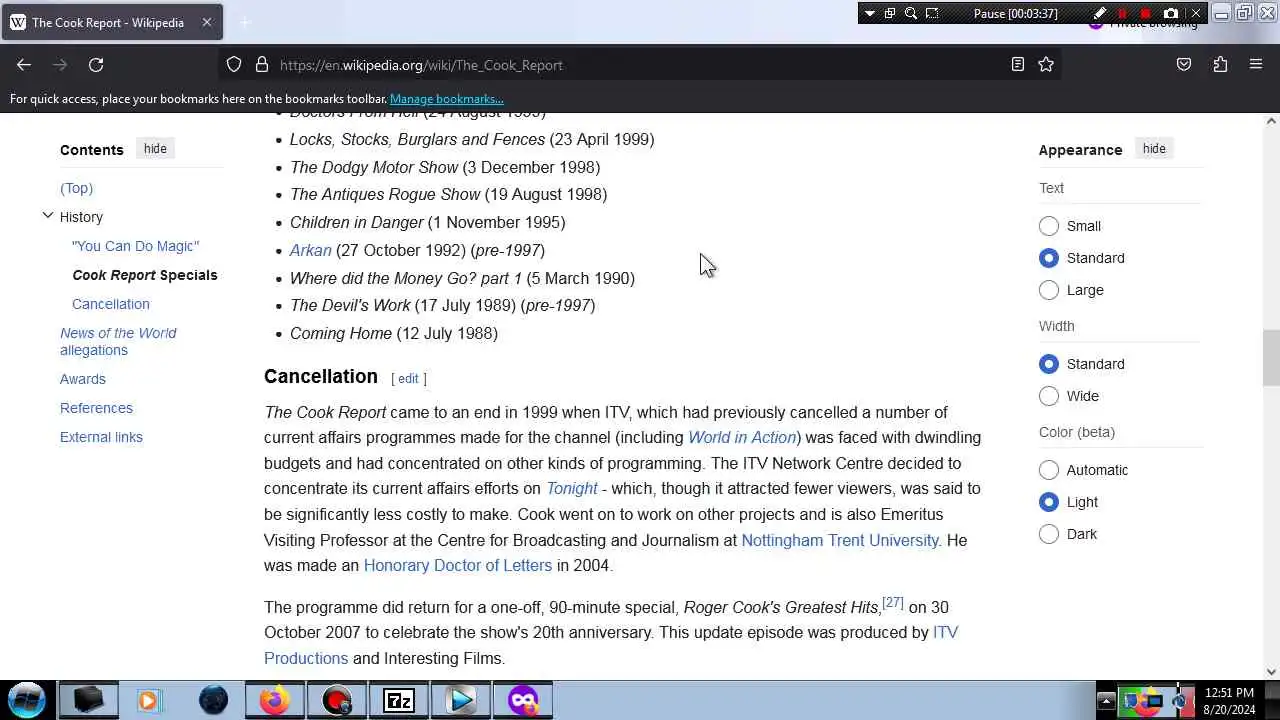Open a new browser tab
This screenshot has height=720, width=1280.
(245, 22)
